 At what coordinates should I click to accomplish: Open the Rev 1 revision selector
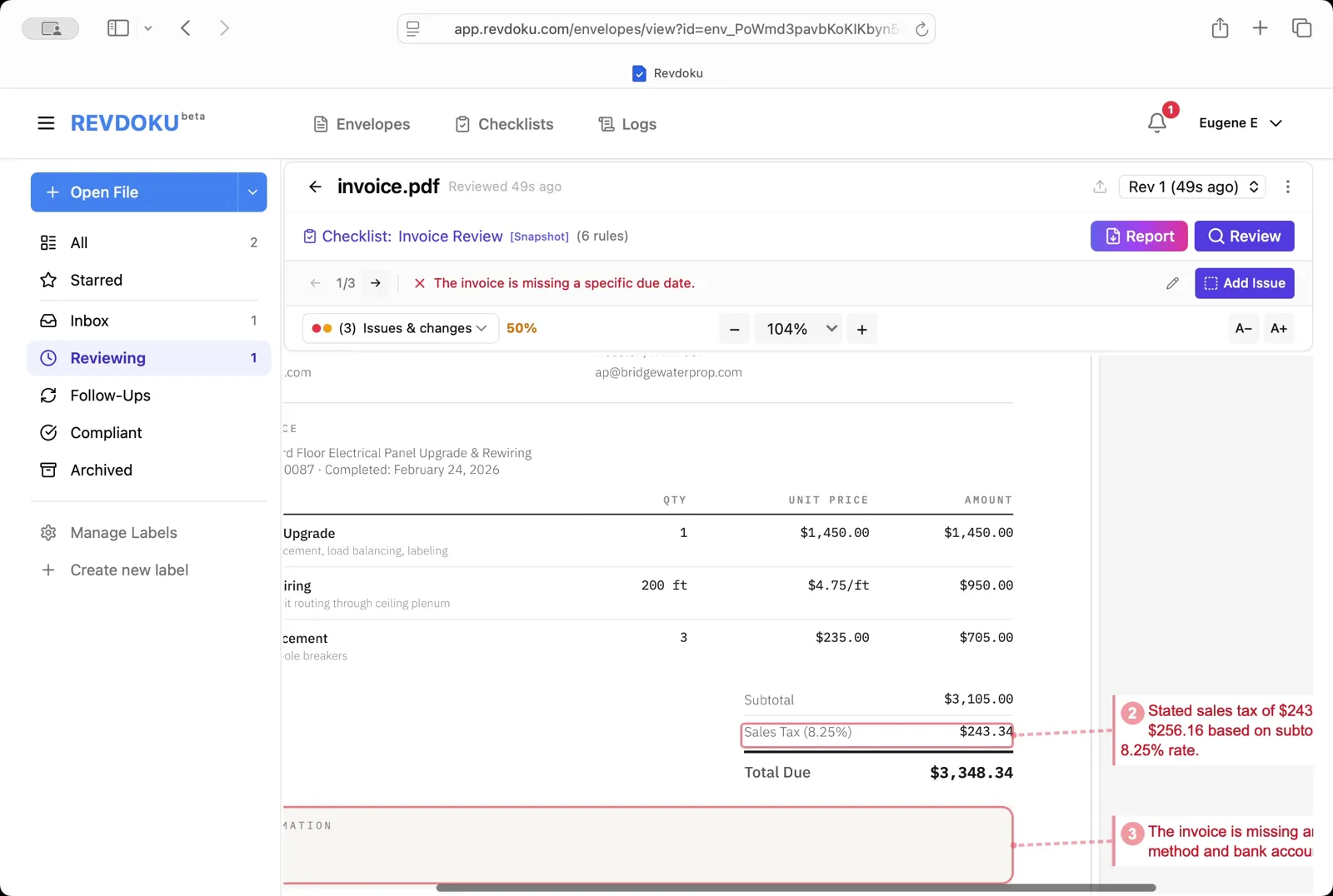pos(1192,187)
